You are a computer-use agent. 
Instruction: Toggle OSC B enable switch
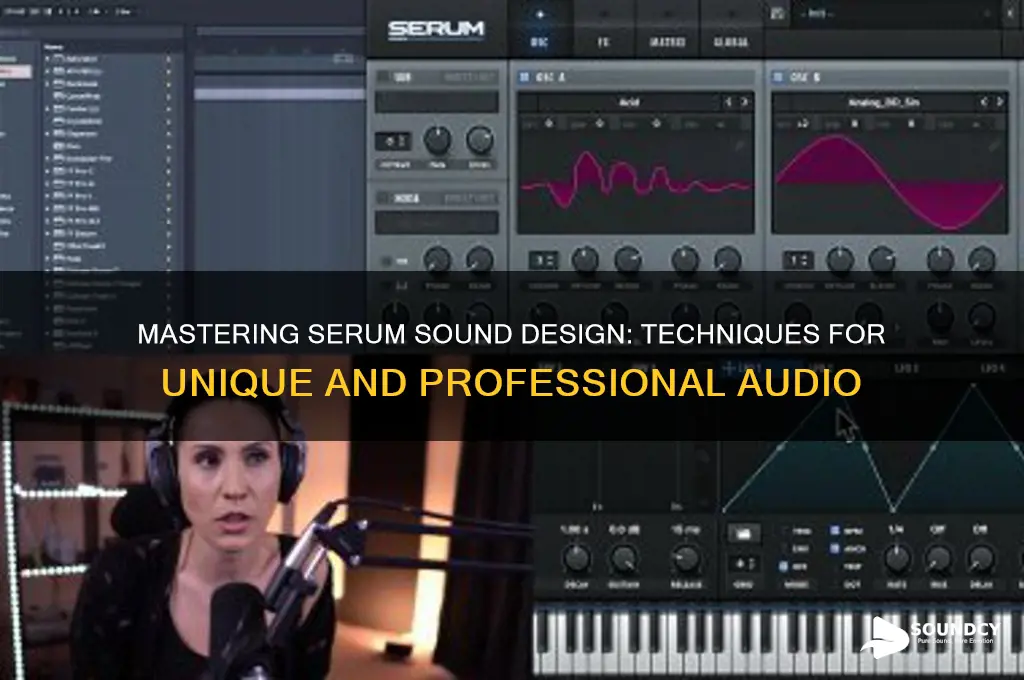tap(778, 77)
